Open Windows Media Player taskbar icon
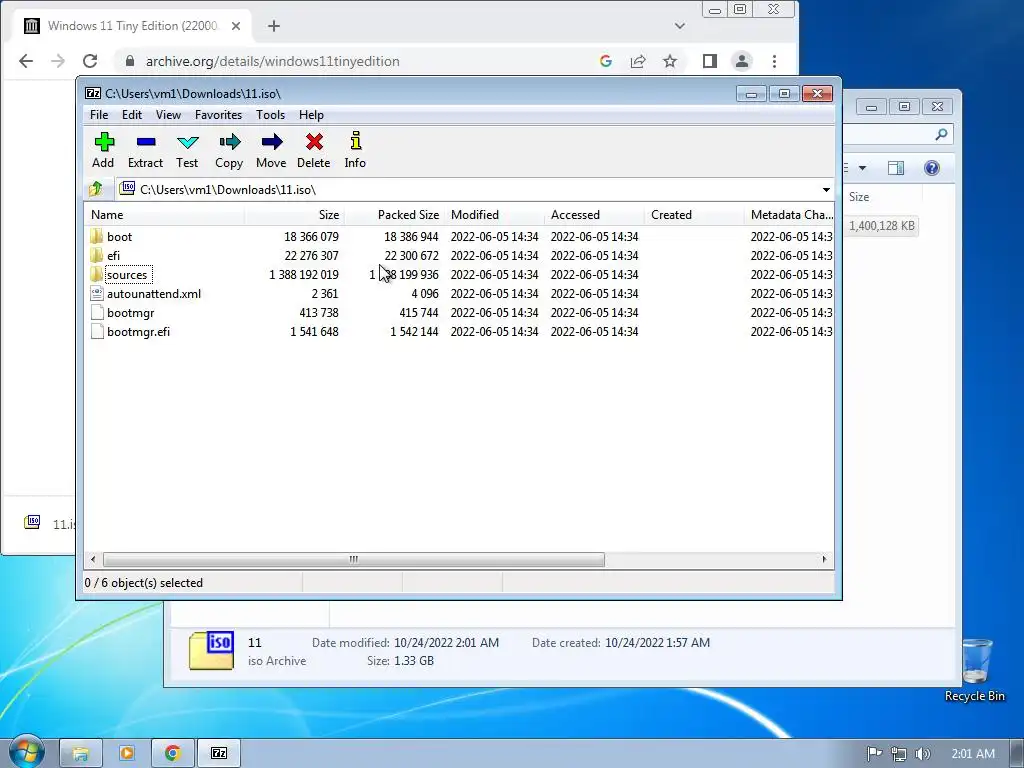 pyautogui.click(x=127, y=754)
